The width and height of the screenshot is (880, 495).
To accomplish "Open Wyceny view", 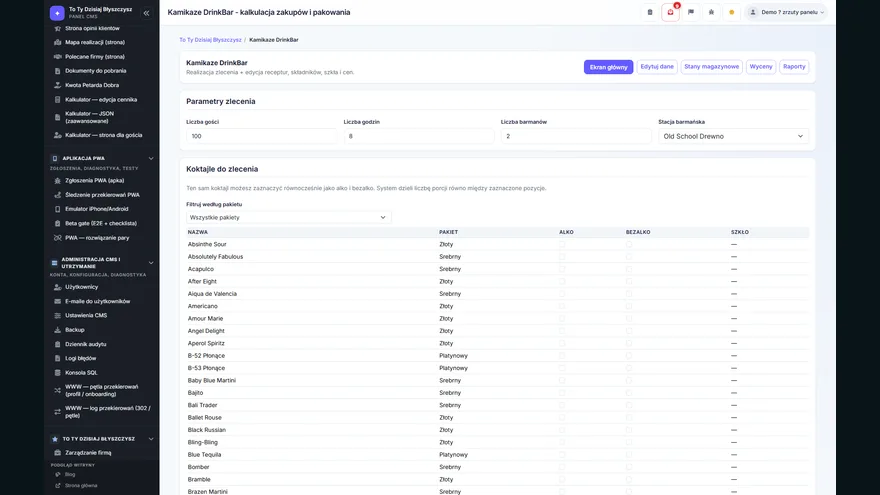I will point(761,67).
